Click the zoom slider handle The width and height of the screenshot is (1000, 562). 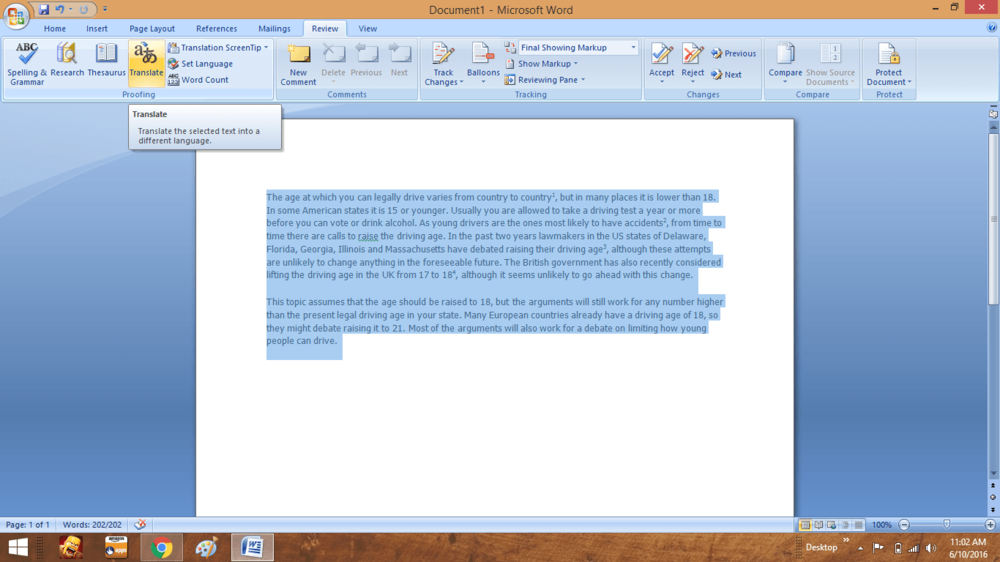click(946, 524)
